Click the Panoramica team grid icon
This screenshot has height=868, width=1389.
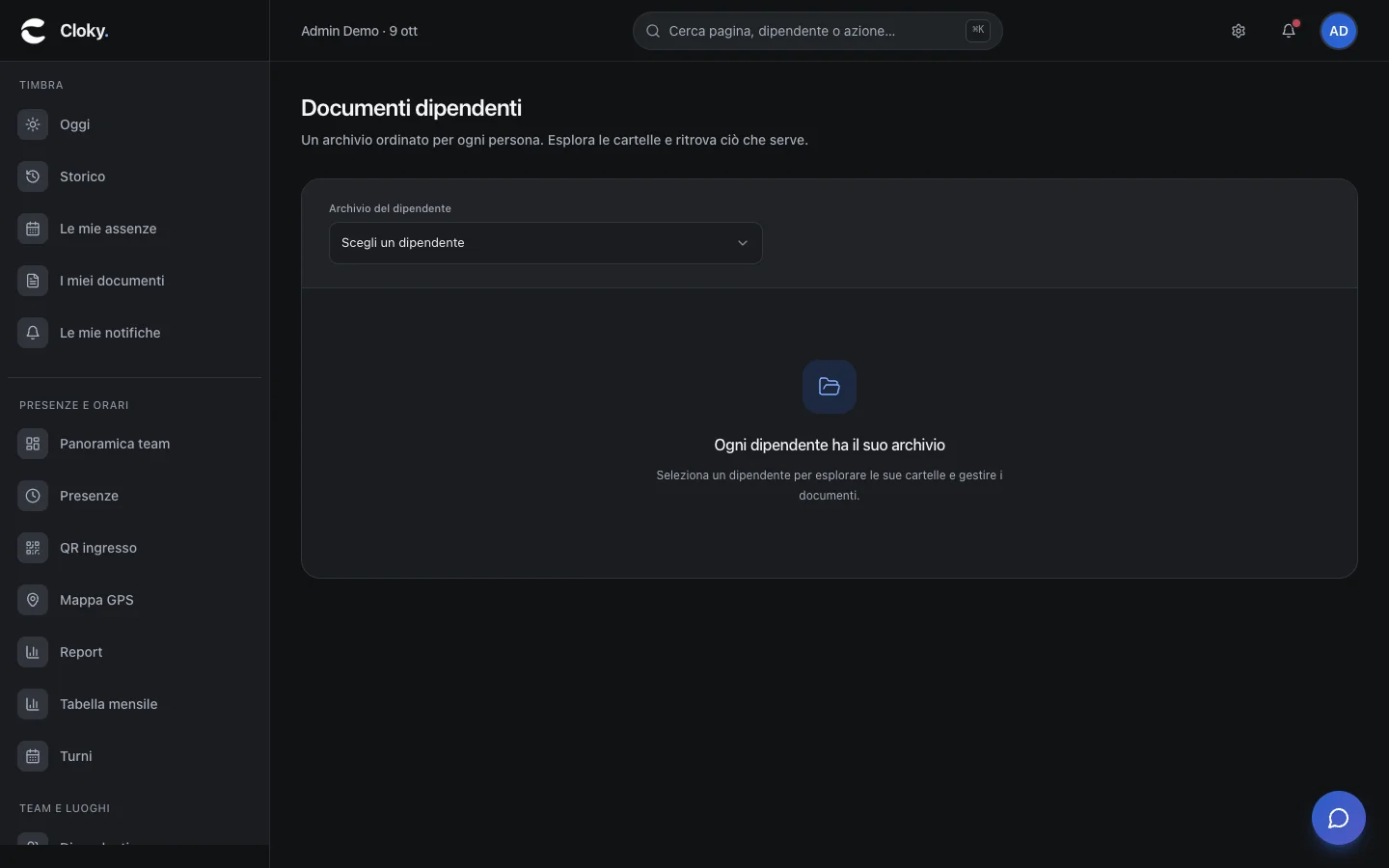point(33,444)
